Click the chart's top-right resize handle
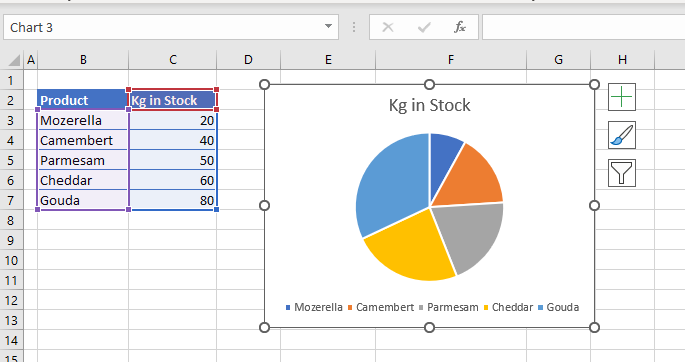 595,84
